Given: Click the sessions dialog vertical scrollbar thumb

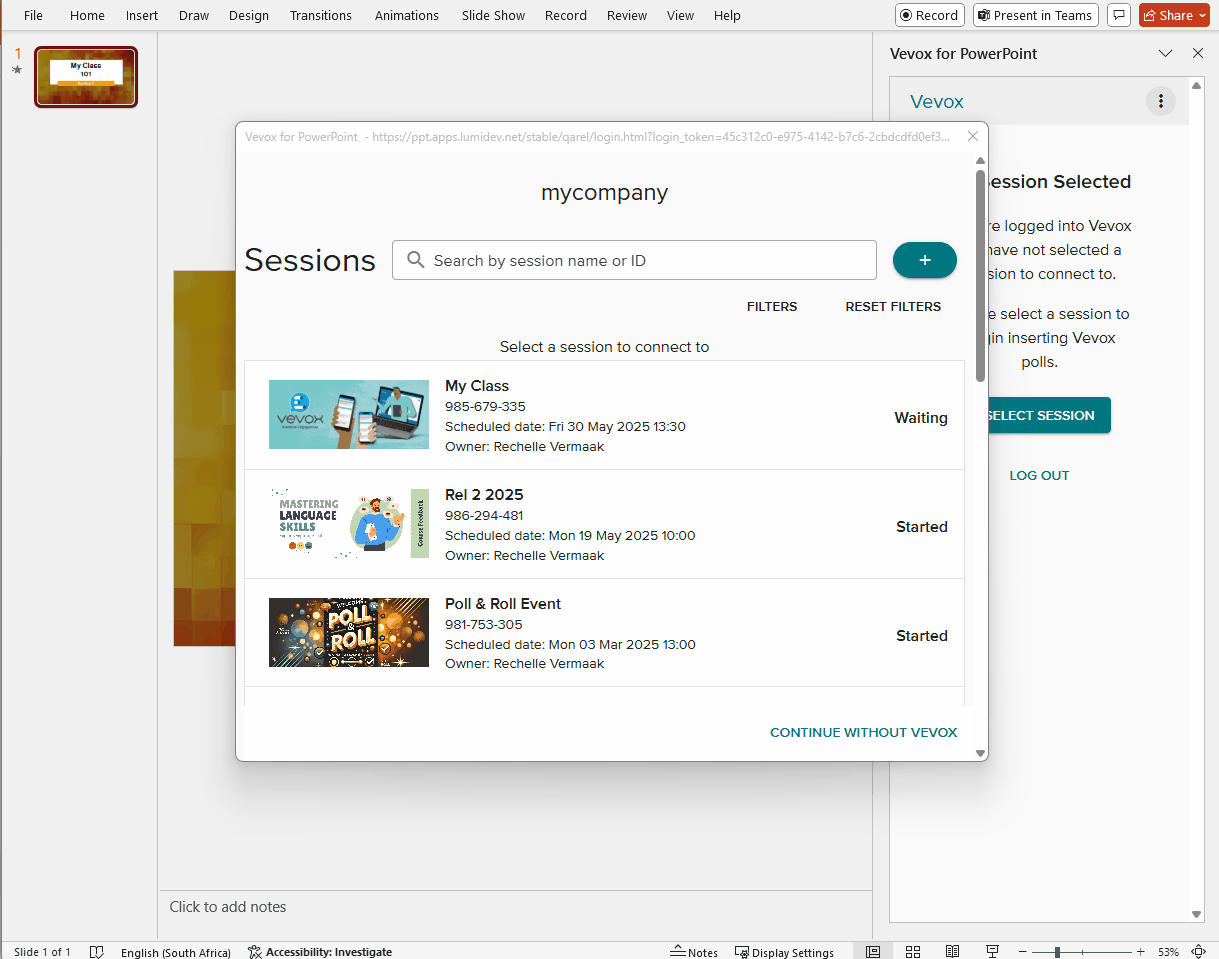Looking at the screenshot, I should point(981,276).
